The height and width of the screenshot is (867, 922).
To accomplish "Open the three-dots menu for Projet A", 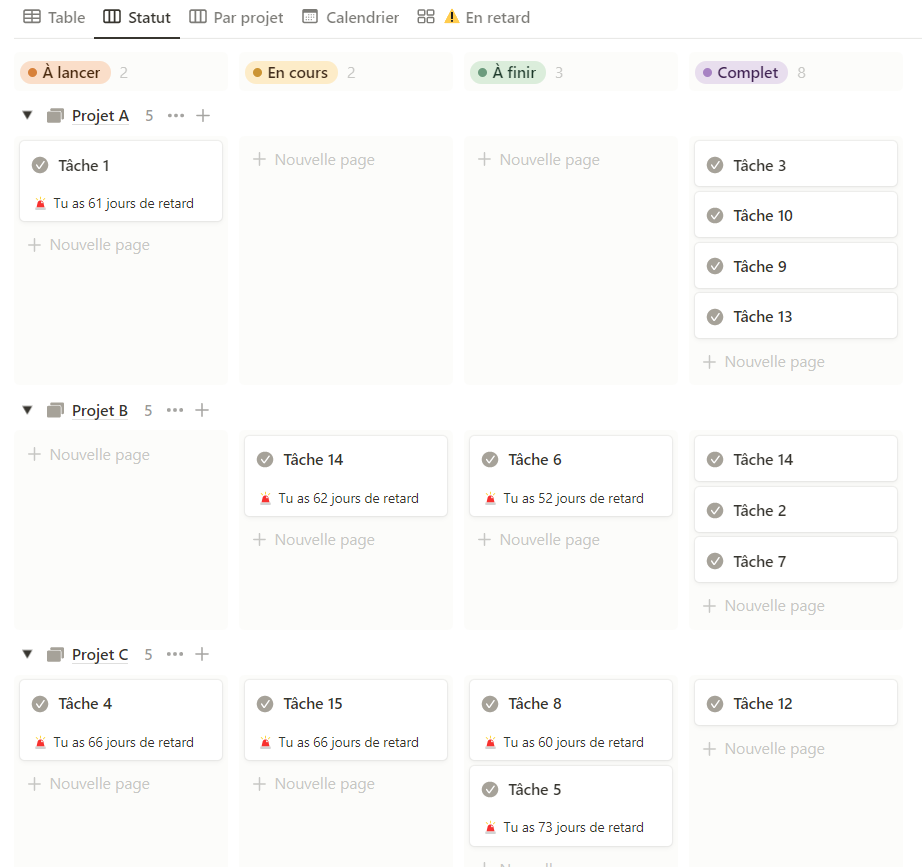I will (176, 116).
